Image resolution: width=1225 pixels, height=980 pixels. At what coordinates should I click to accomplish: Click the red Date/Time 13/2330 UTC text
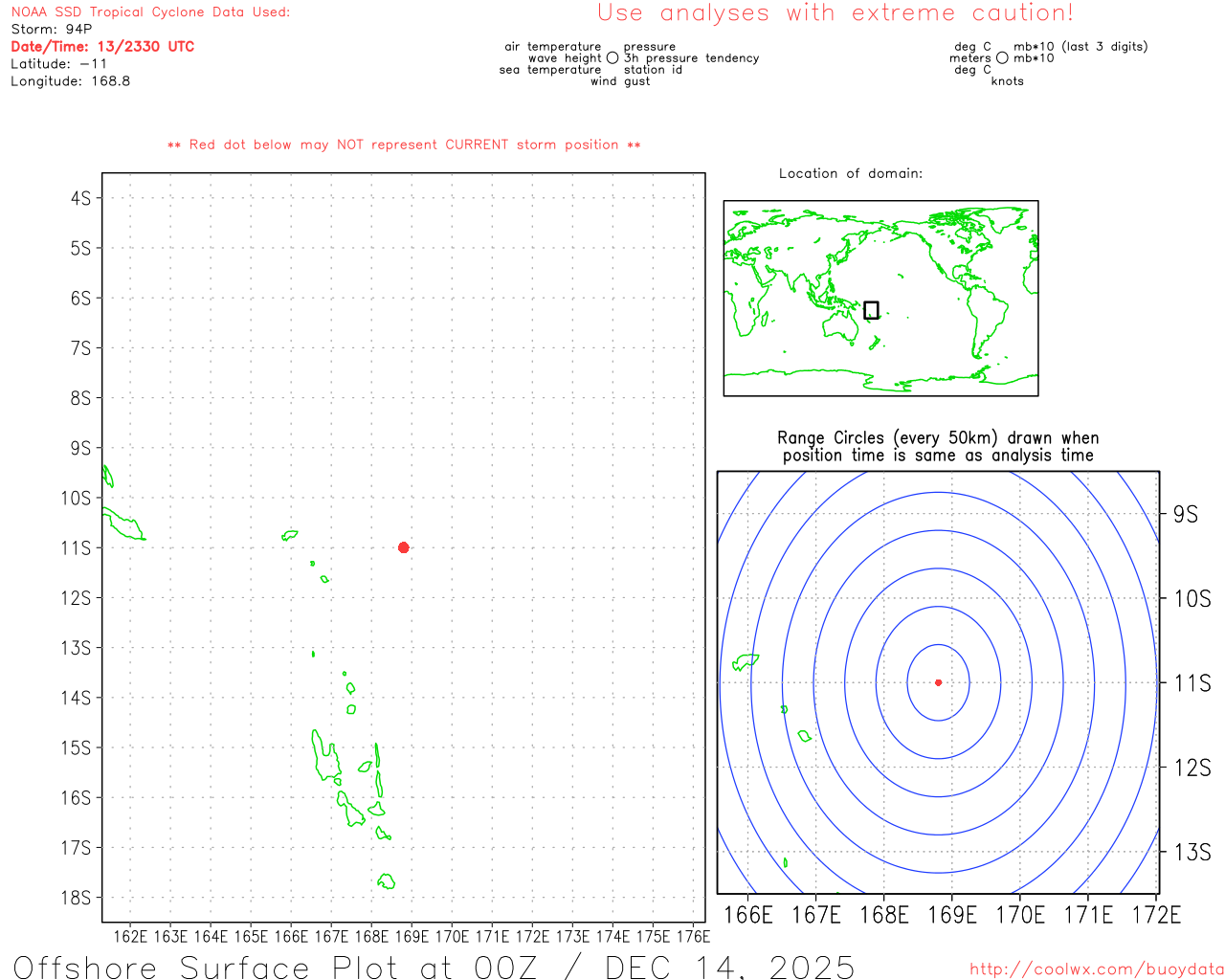tap(102, 47)
